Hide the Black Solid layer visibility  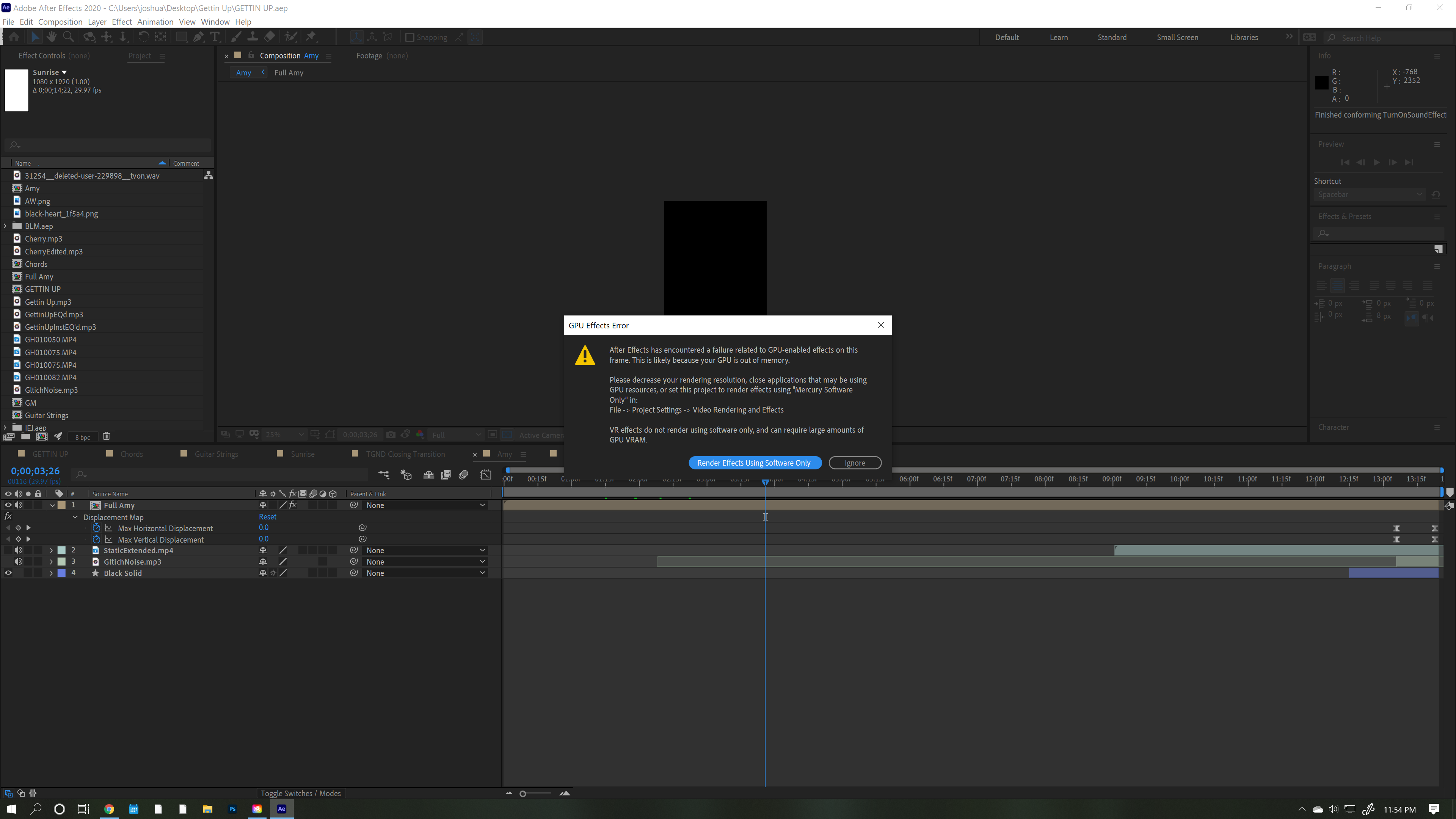[8, 573]
